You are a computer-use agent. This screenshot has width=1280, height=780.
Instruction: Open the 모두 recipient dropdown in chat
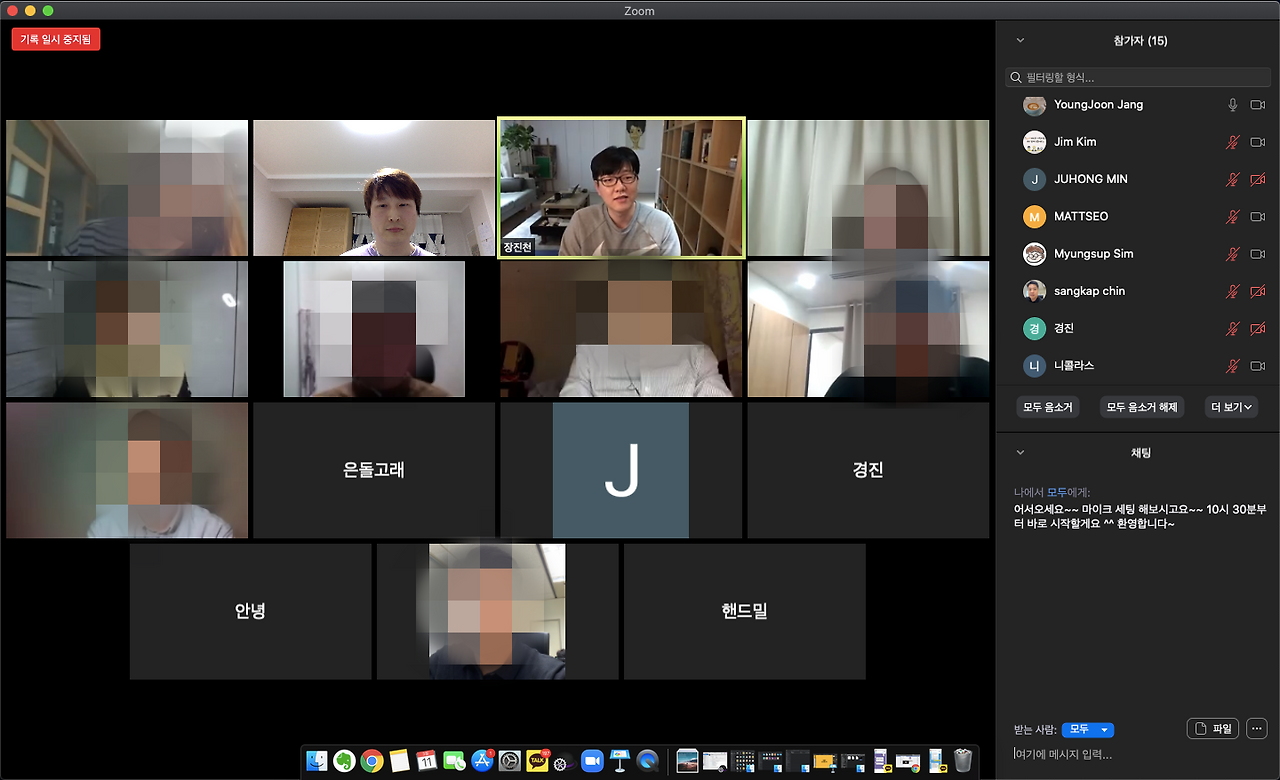coord(1087,728)
